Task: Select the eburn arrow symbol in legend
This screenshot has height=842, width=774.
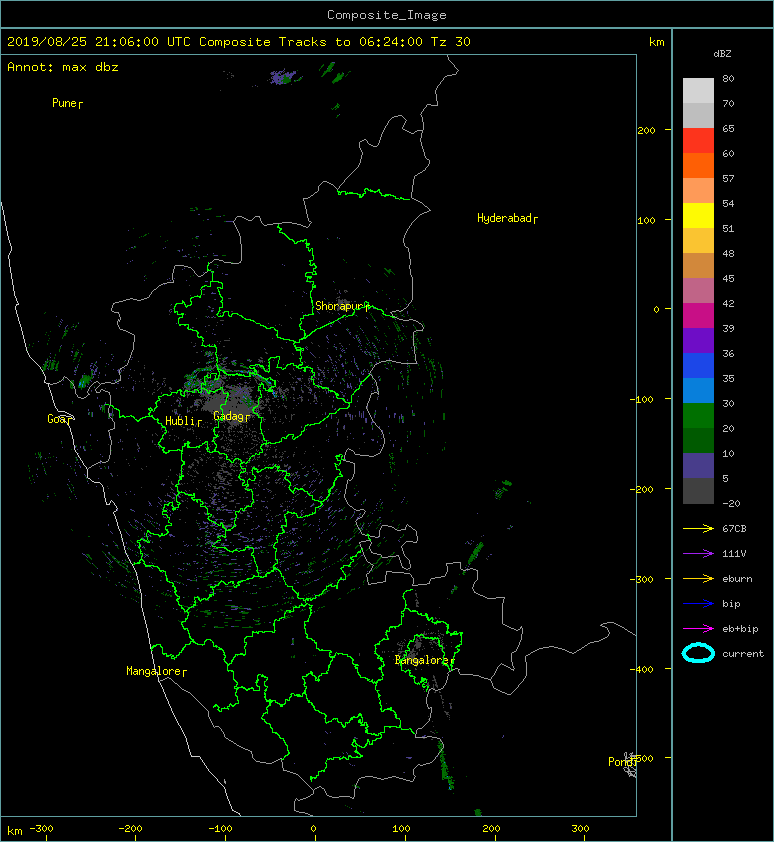Action: (698, 579)
